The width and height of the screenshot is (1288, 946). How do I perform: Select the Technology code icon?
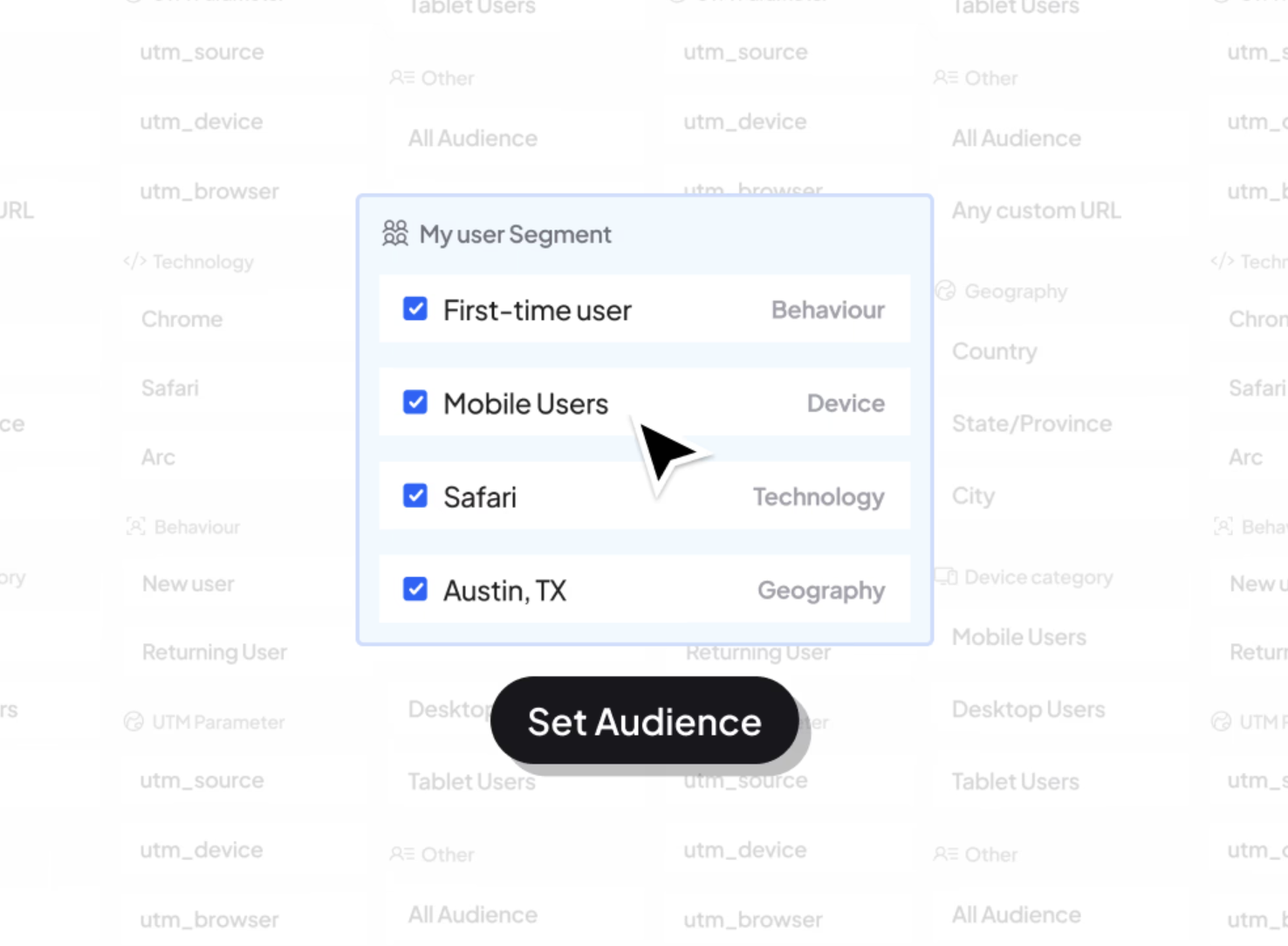click(x=134, y=261)
